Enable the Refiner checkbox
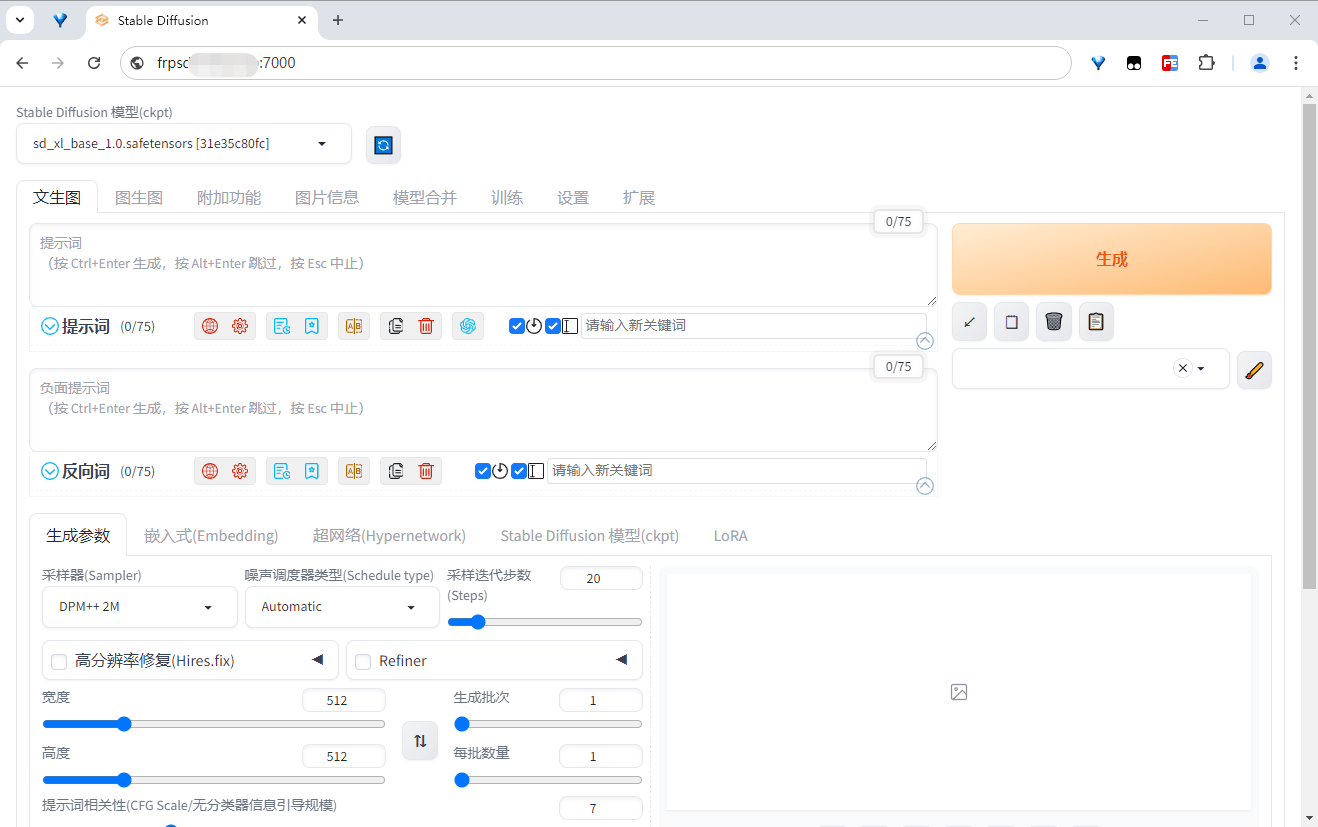This screenshot has height=827, width=1318. [x=363, y=662]
